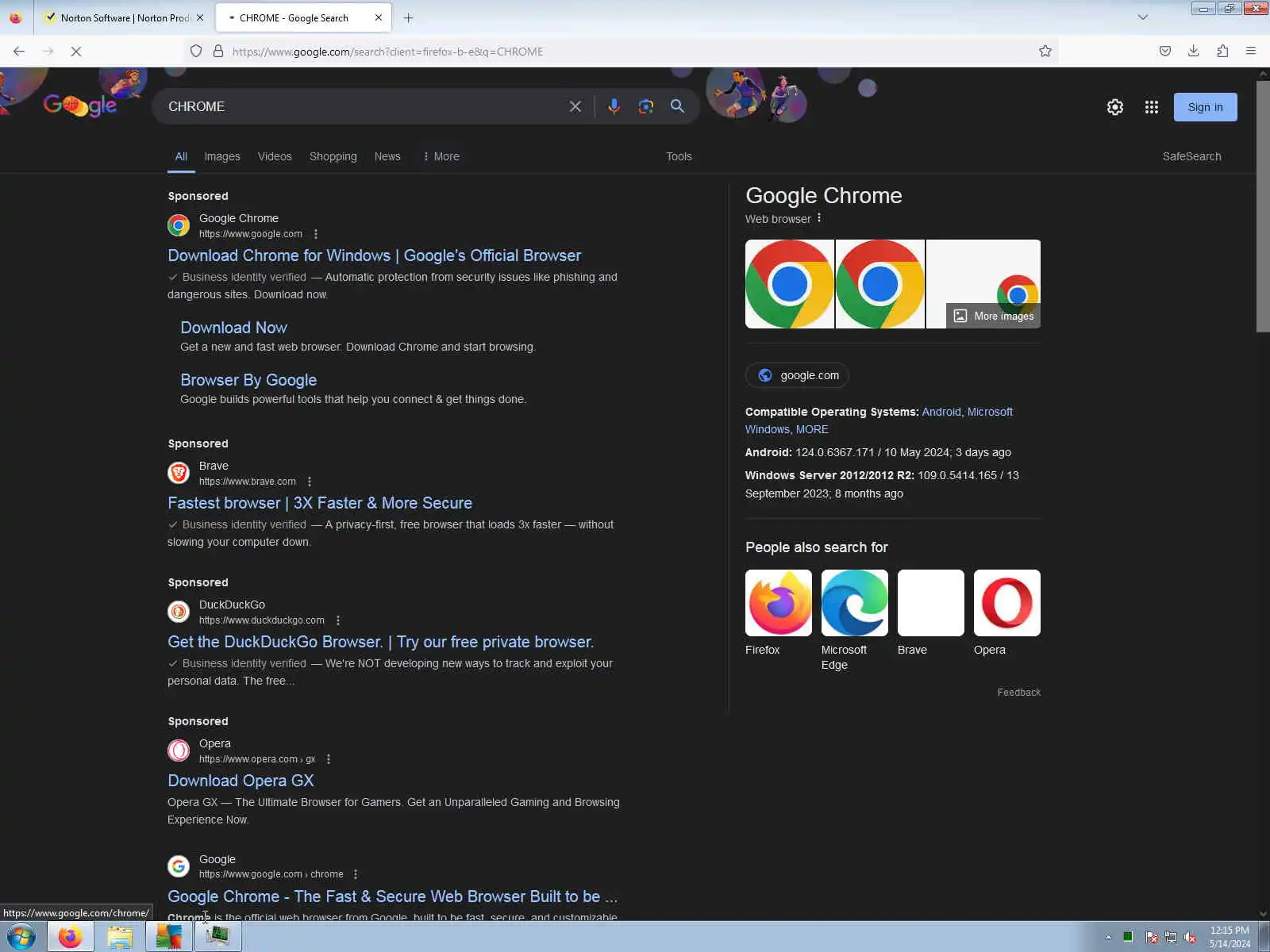Click the Android operating system link
1270x952 pixels.
[941, 412]
